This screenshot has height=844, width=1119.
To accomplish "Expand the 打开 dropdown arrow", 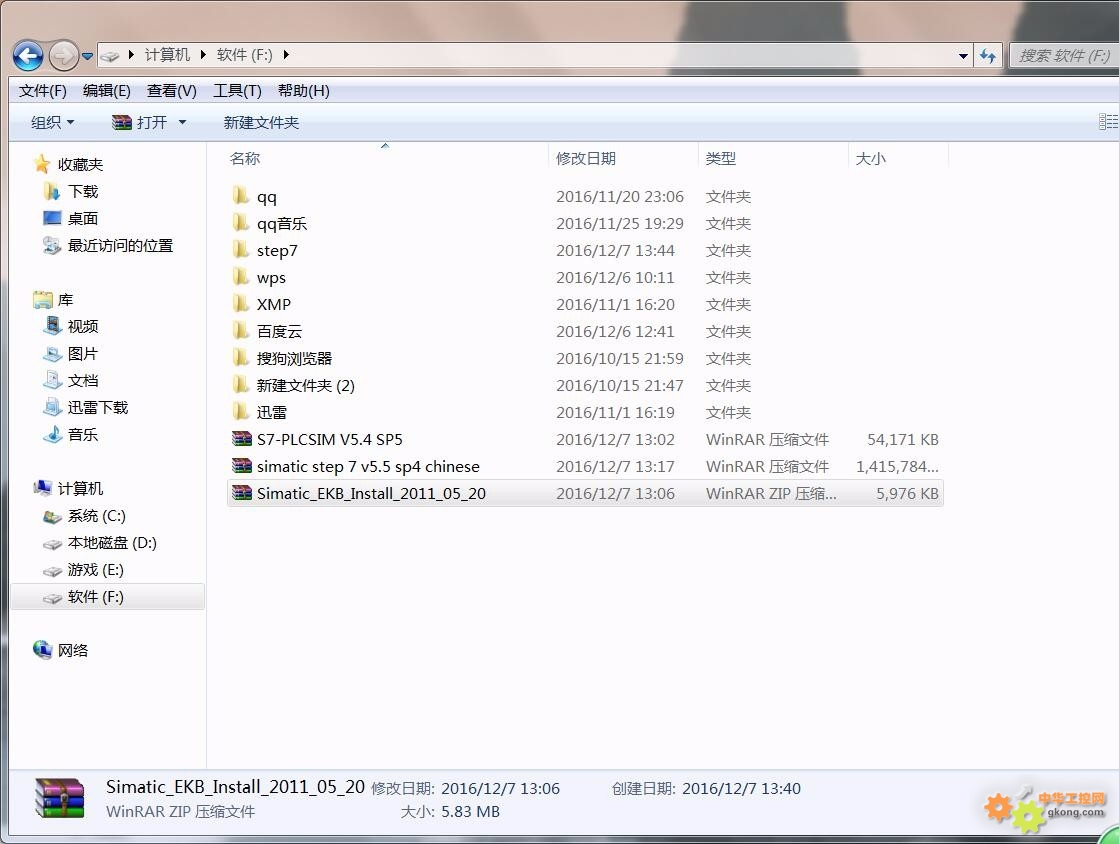I will point(182,123).
